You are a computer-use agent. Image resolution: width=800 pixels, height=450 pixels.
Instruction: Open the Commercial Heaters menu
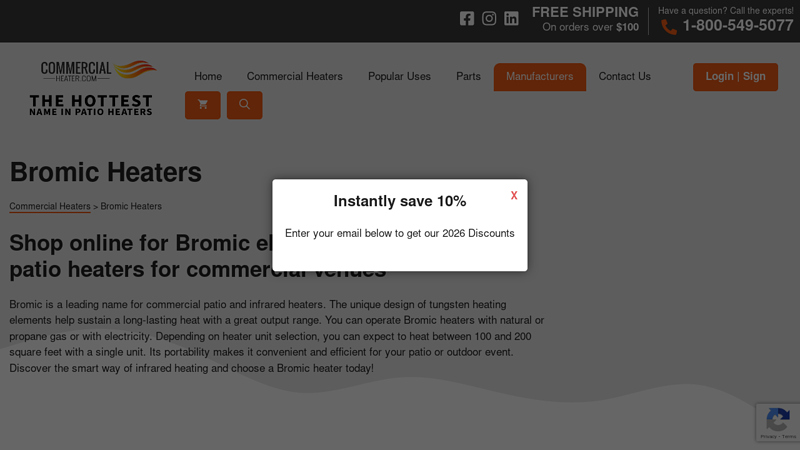[295, 77]
